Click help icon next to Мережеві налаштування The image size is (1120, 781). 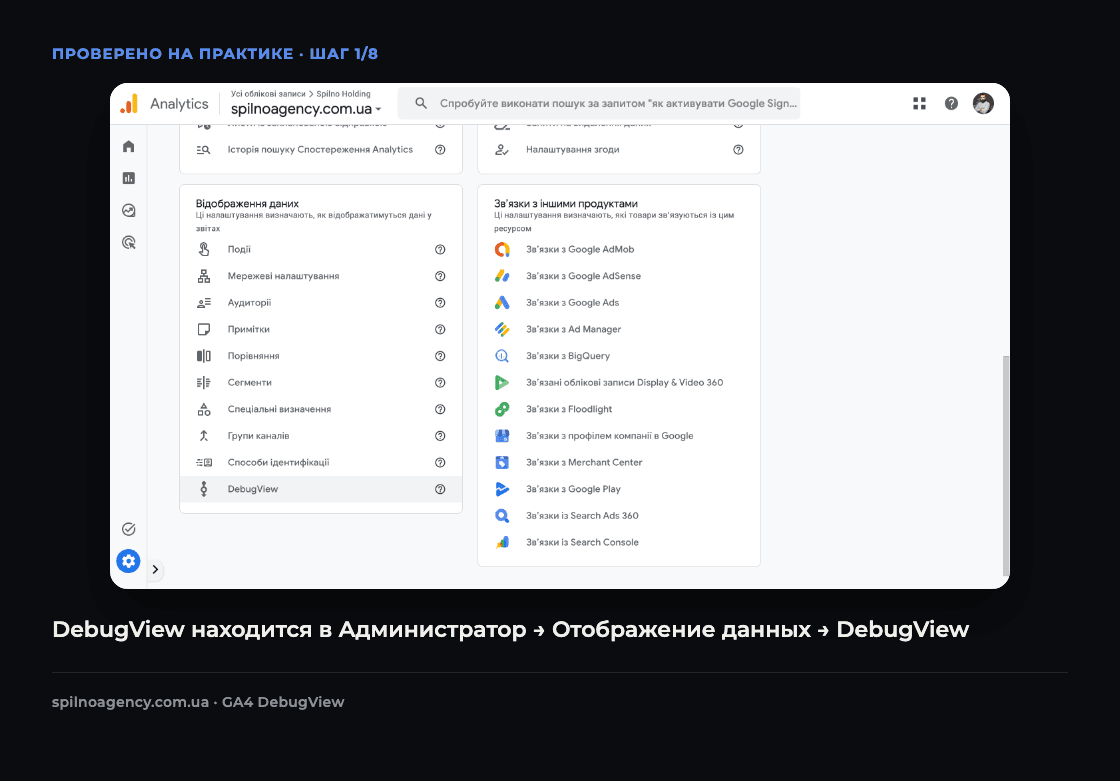[440, 276]
